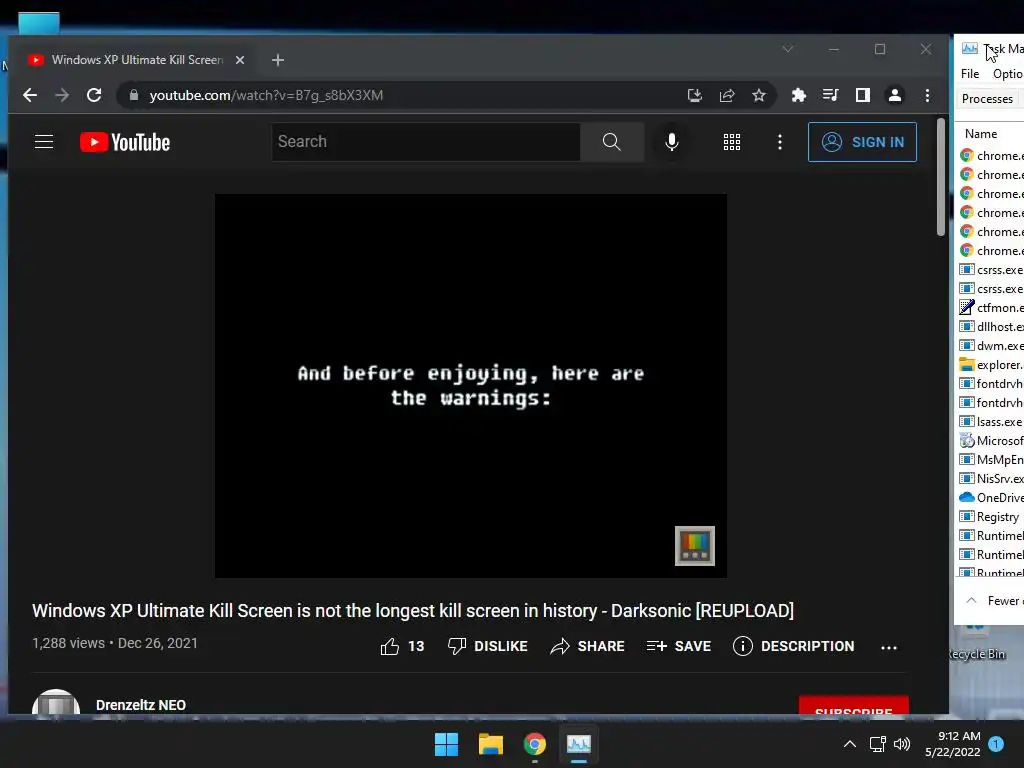Image resolution: width=1024 pixels, height=768 pixels.
Task: Select the Windows XP Ultimate Kill Screen tab
Action: click(x=136, y=60)
